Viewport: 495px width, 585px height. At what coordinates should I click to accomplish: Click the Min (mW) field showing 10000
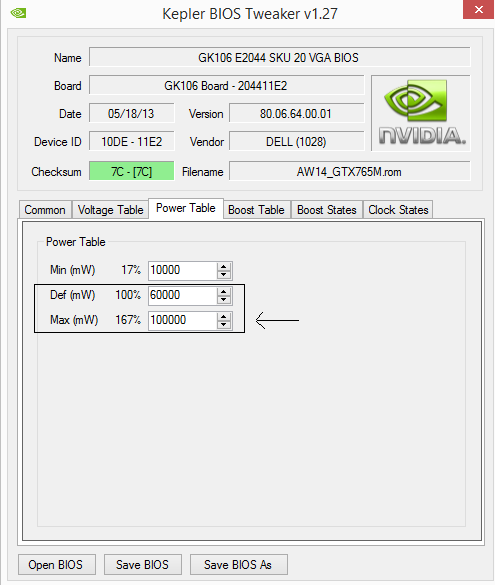point(182,270)
